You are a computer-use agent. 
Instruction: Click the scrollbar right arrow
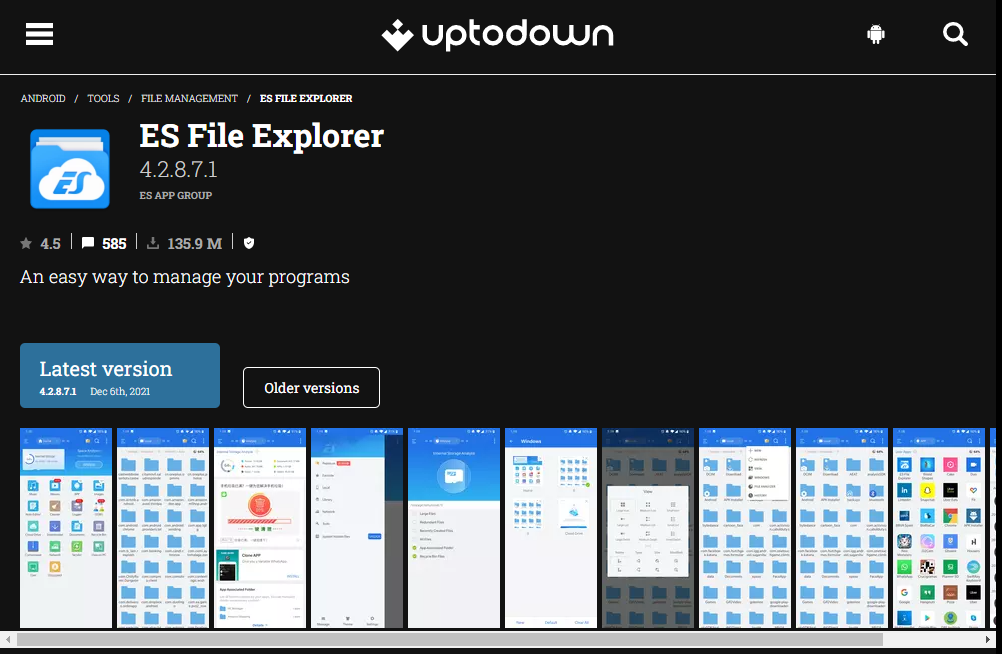point(988,639)
